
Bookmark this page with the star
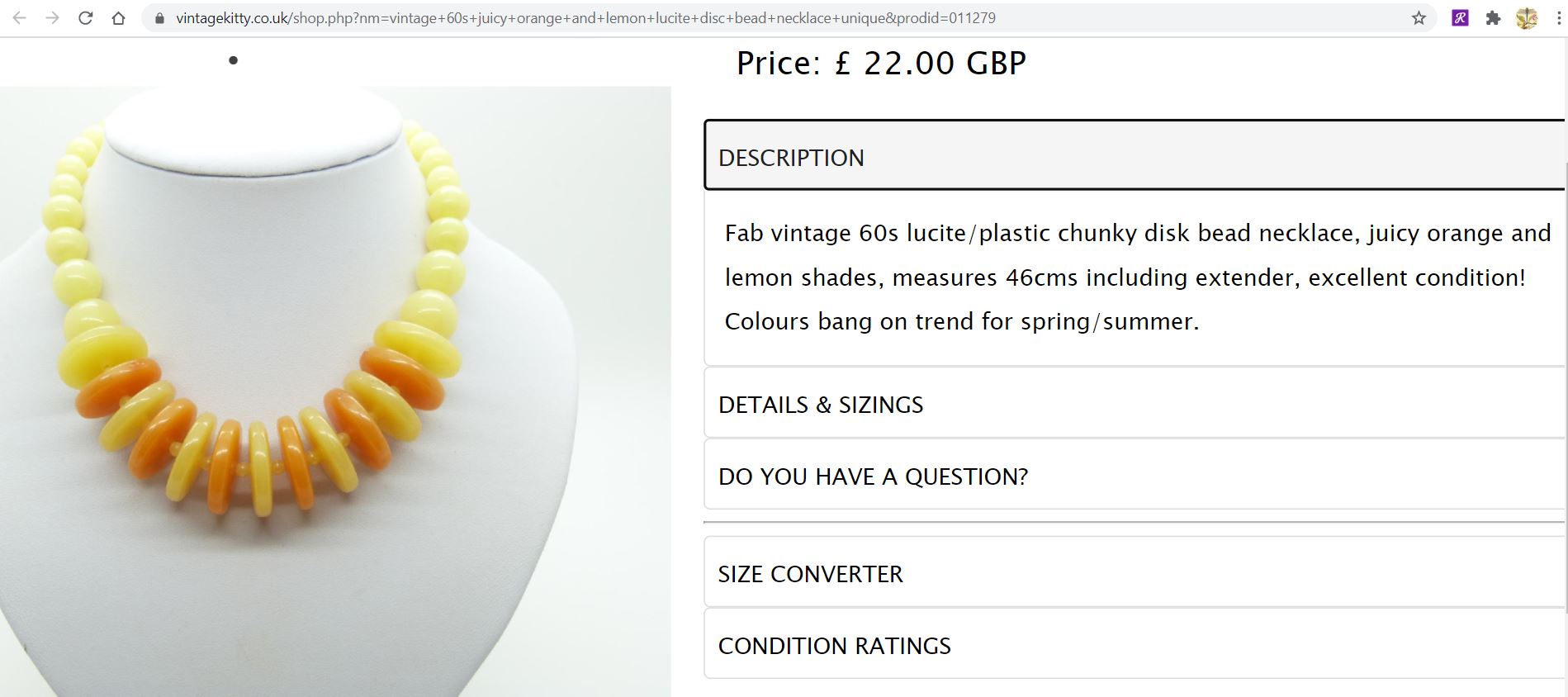pos(1419,18)
